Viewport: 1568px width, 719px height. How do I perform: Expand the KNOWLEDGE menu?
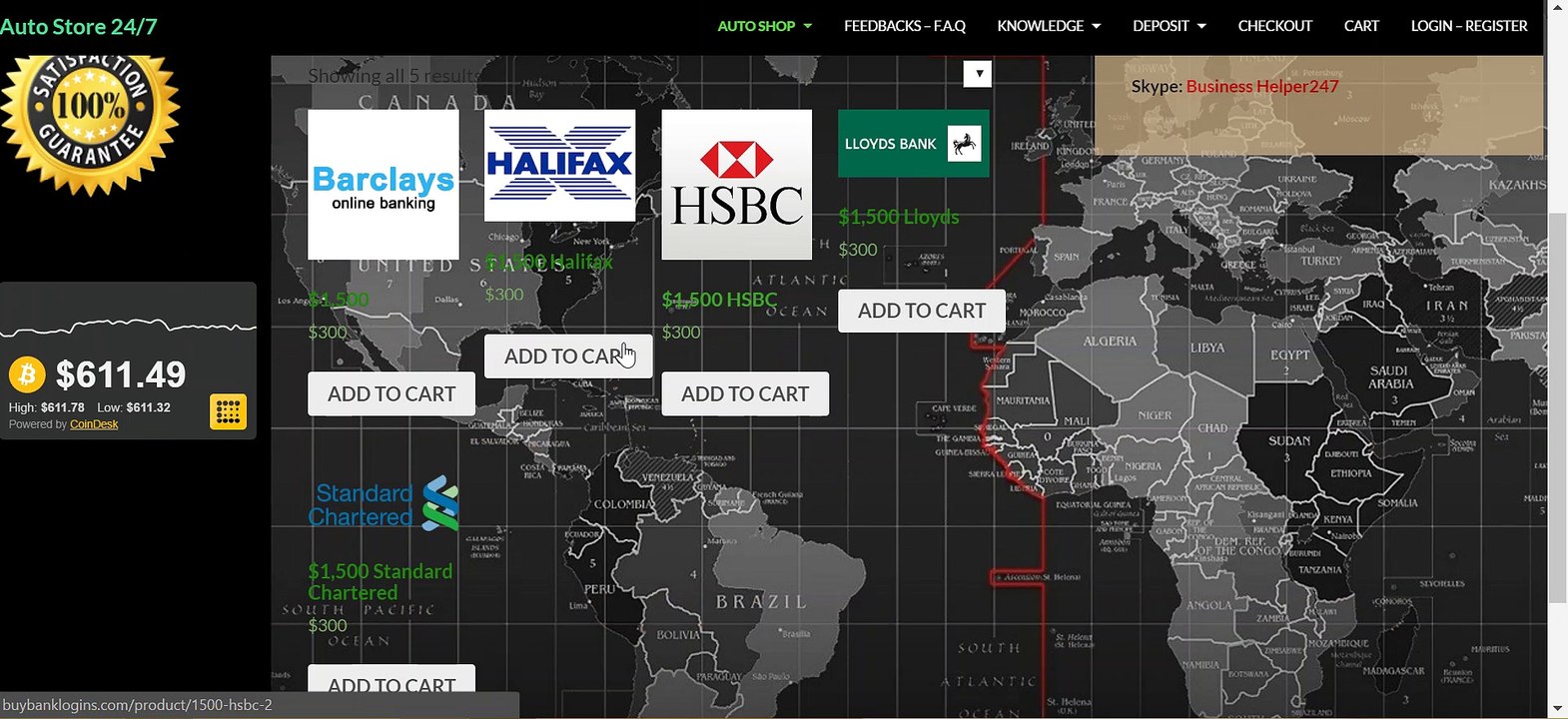(1049, 26)
